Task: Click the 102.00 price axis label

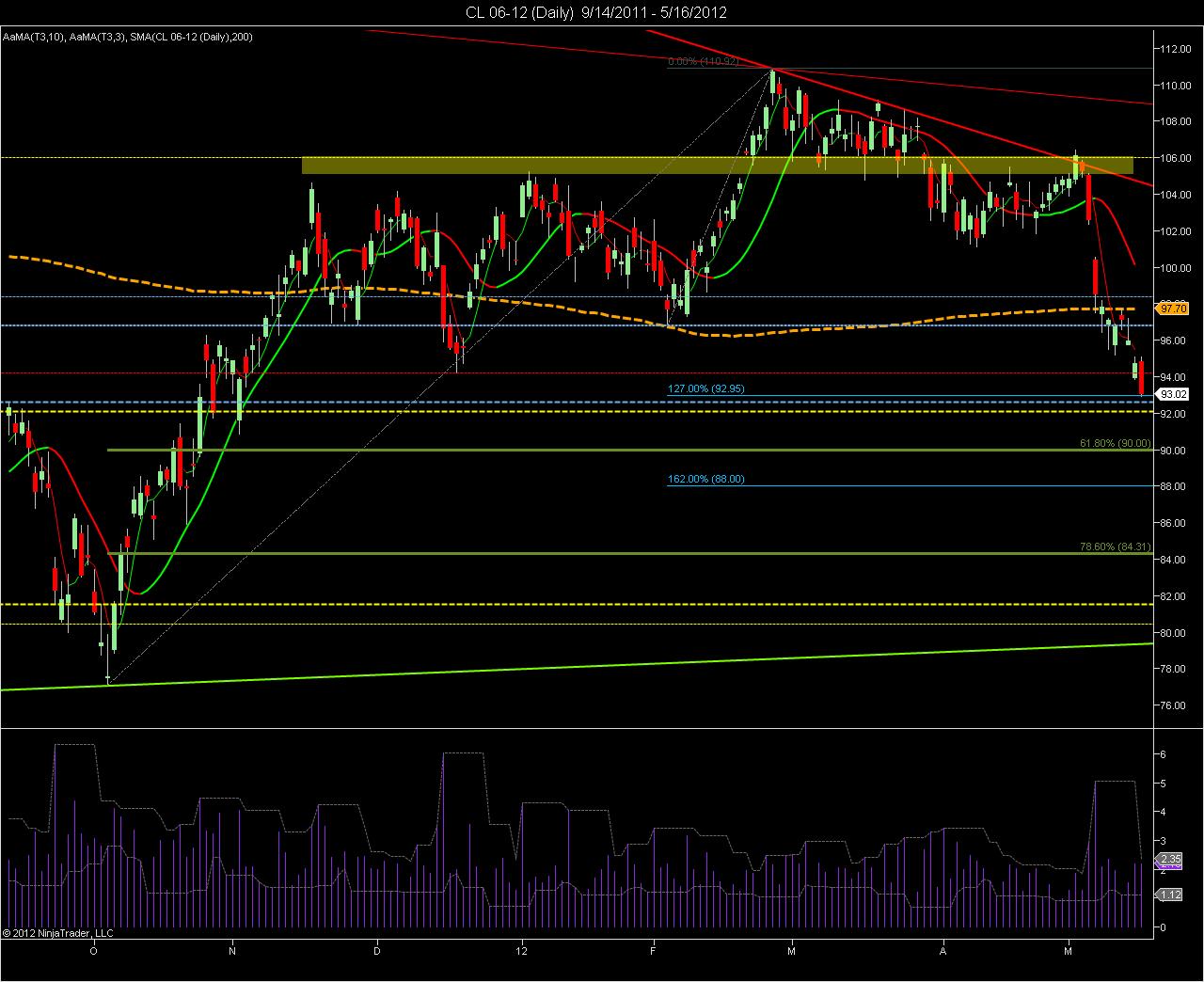Action: [1174, 231]
